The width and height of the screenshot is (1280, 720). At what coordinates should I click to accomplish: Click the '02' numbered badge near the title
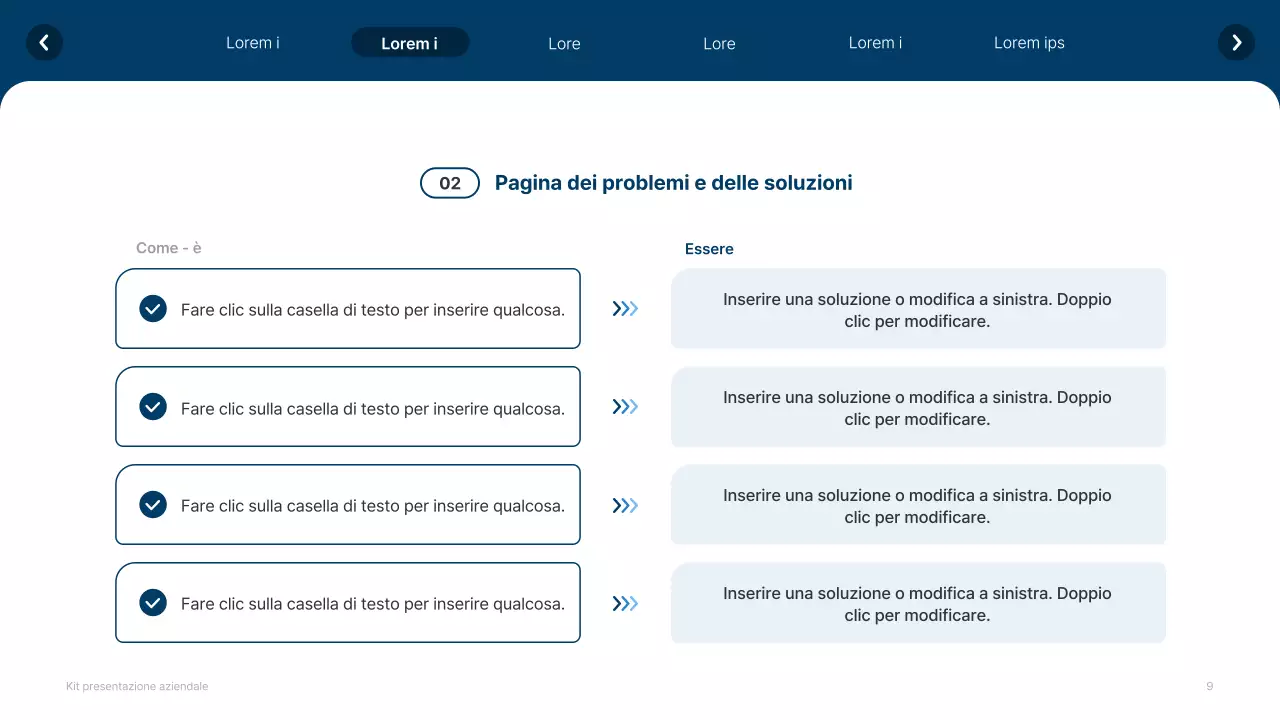[450, 183]
